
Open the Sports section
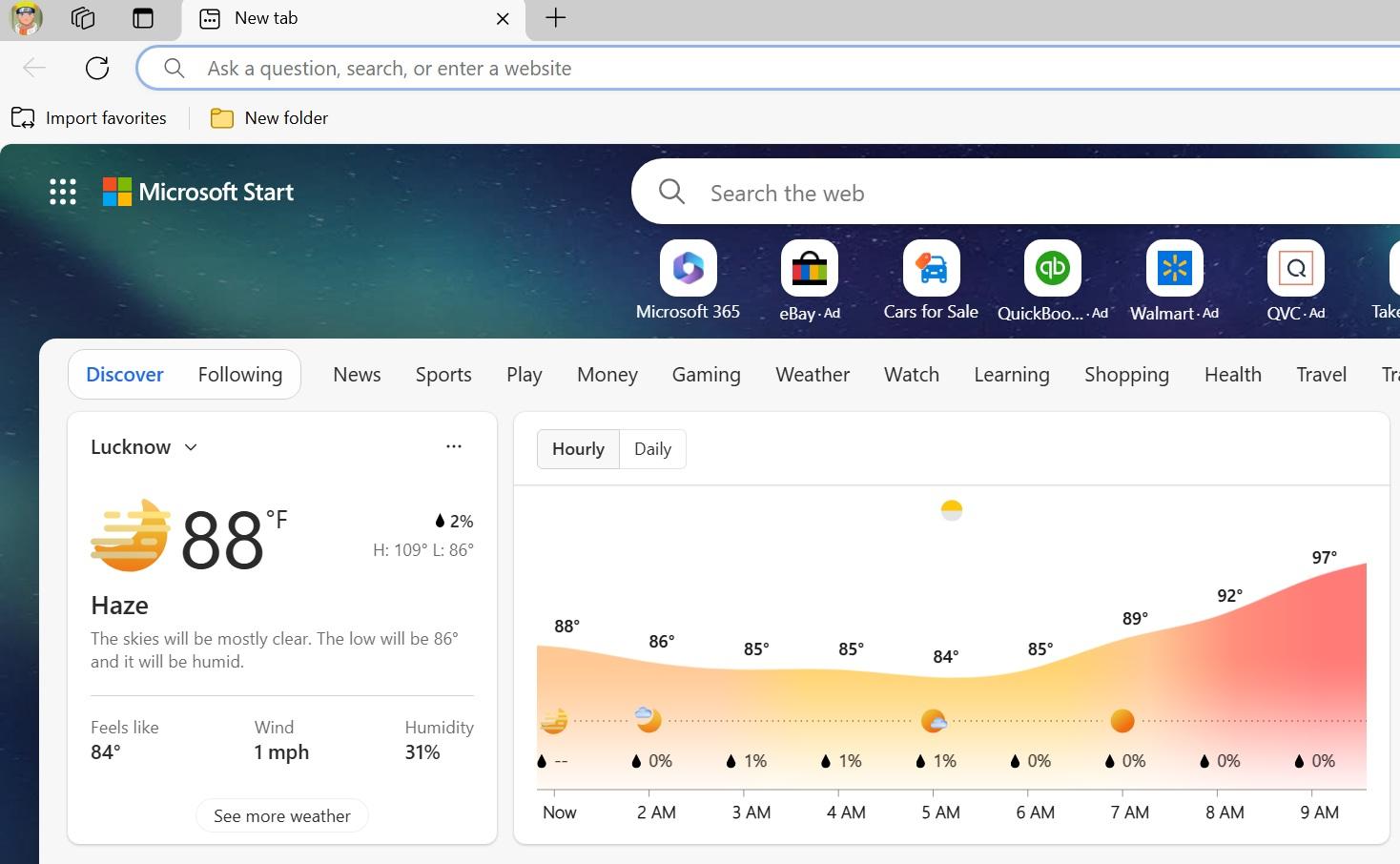[x=443, y=374]
